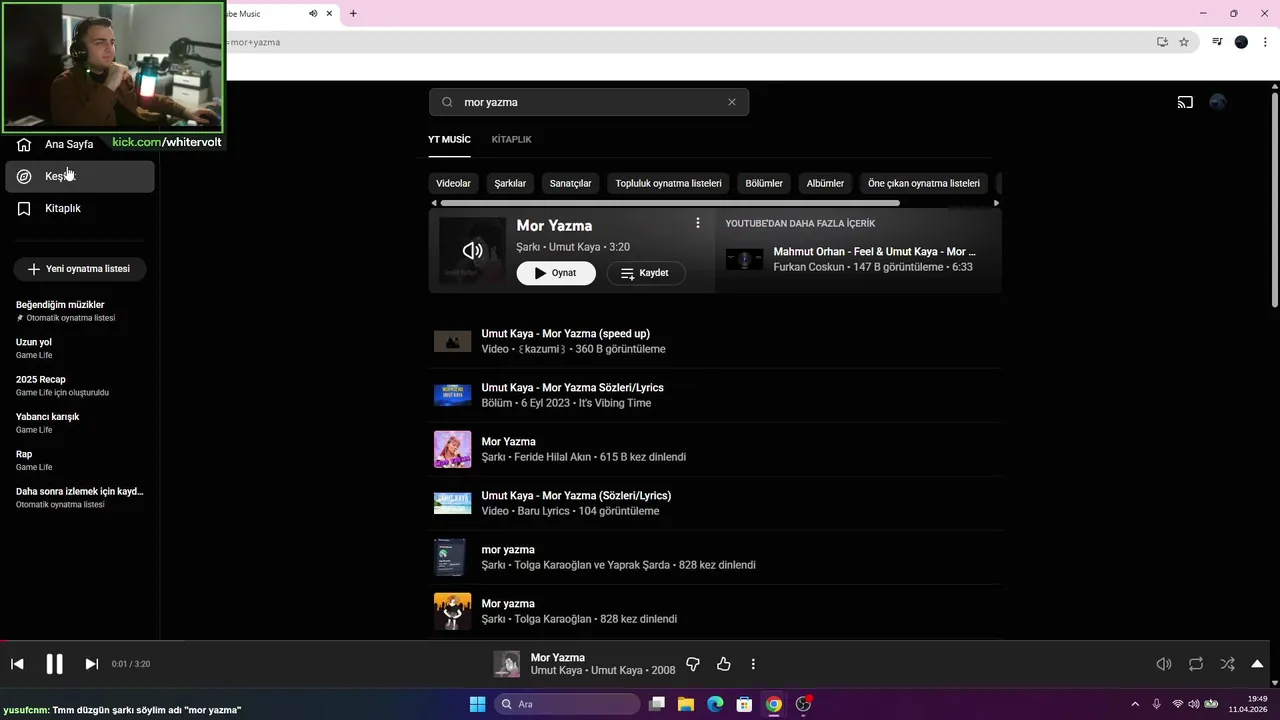
Task: Open player bar three-dot options
Action: 753,664
